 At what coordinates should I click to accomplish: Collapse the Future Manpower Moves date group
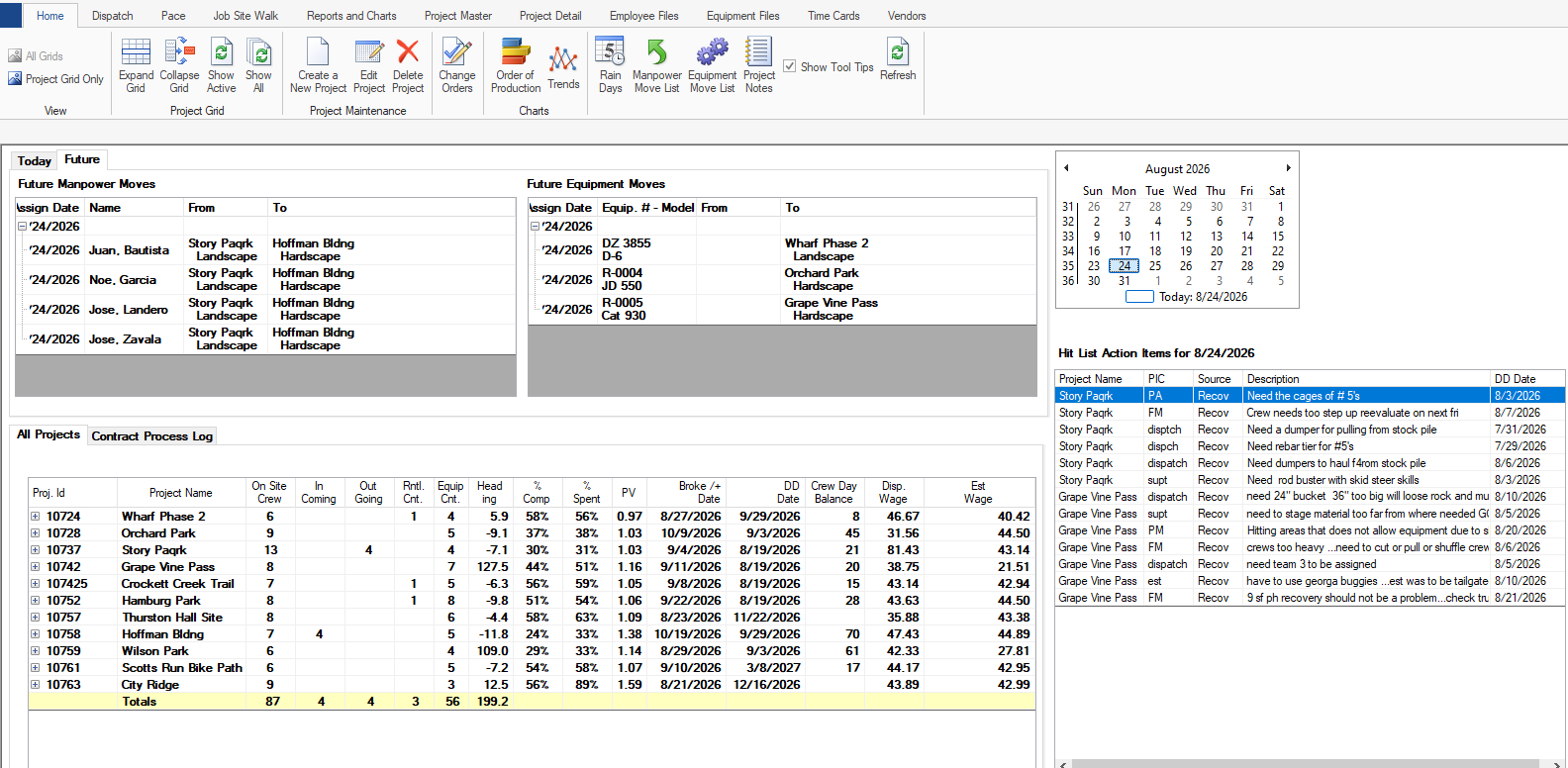tap(22, 227)
